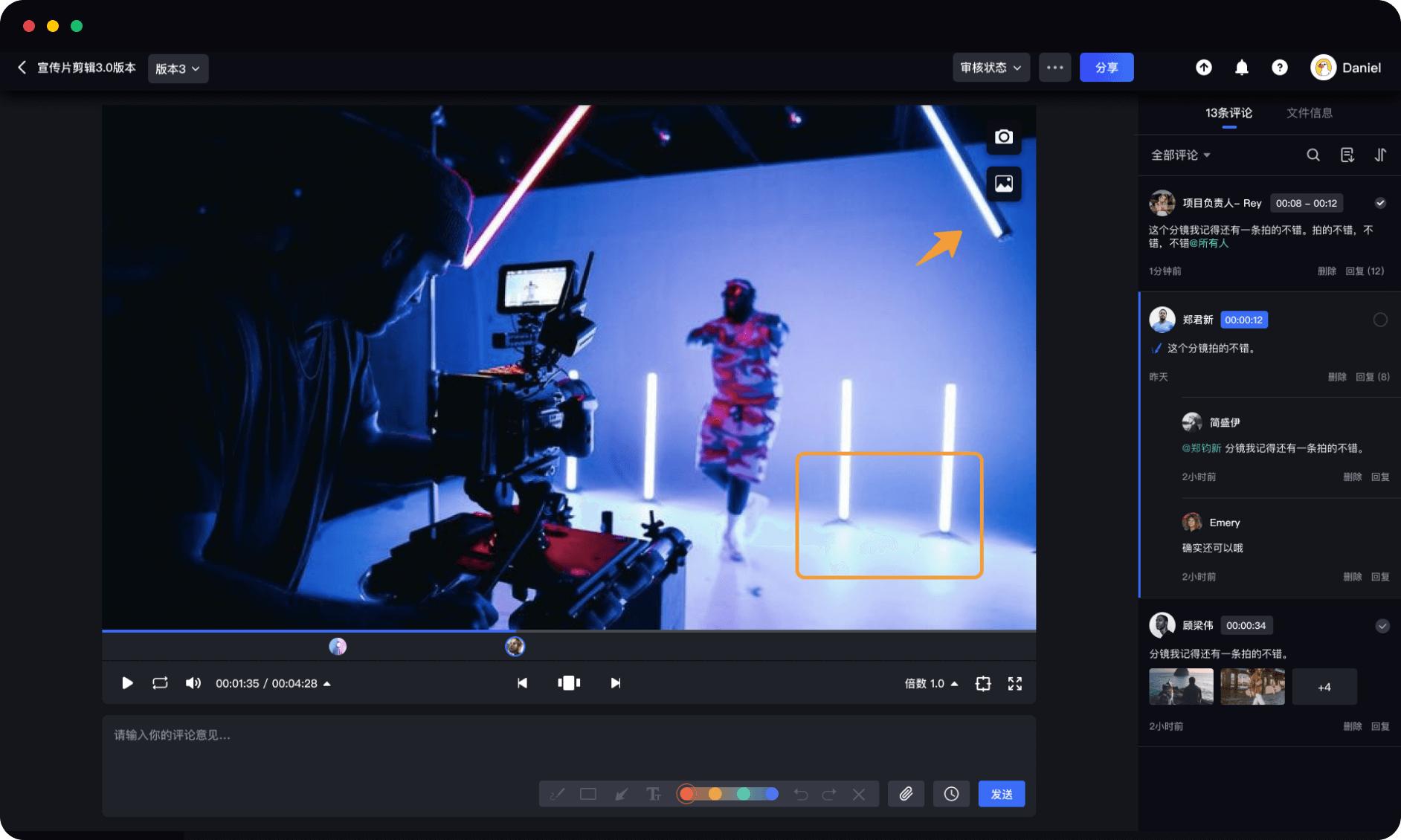Viewport: 1401px width, 840px height.
Task: Search comments with the magnifier icon
Action: click(1313, 155)
